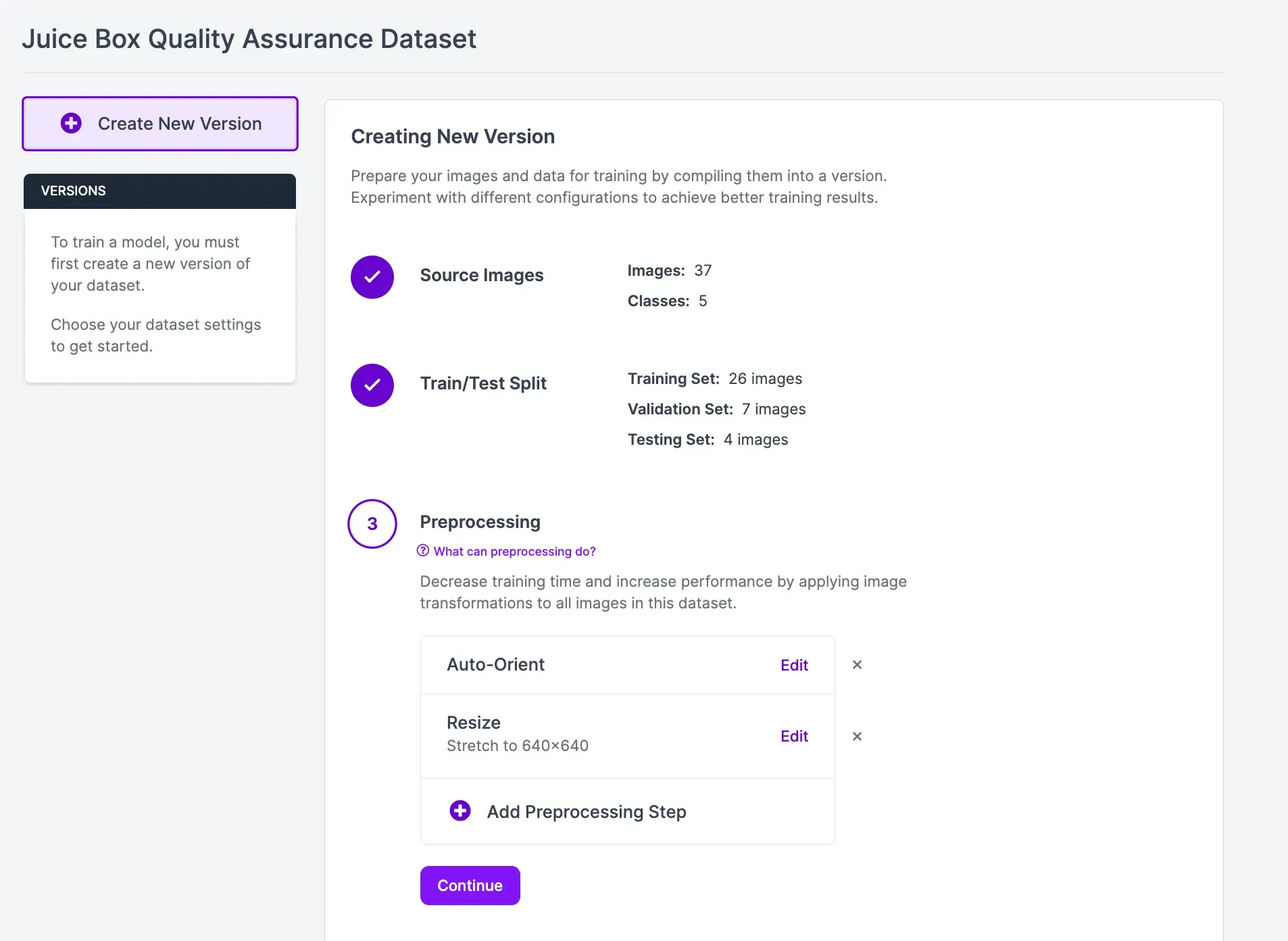Expand the Source Images section
The image size is (1288, 941).
[x=481, y=275]
